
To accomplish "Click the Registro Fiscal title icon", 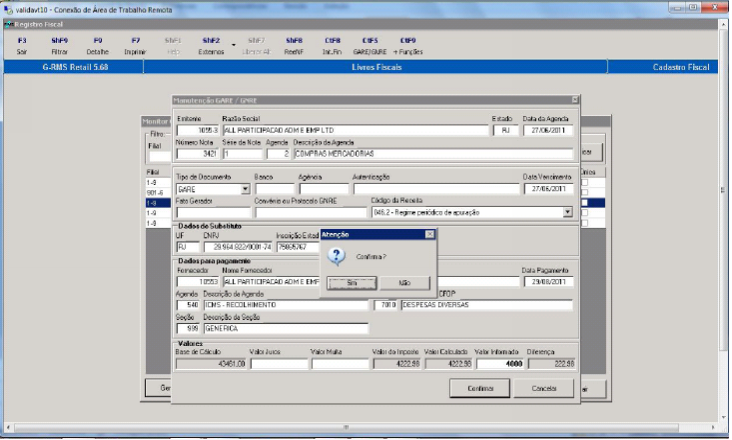I will coord(9,24).
